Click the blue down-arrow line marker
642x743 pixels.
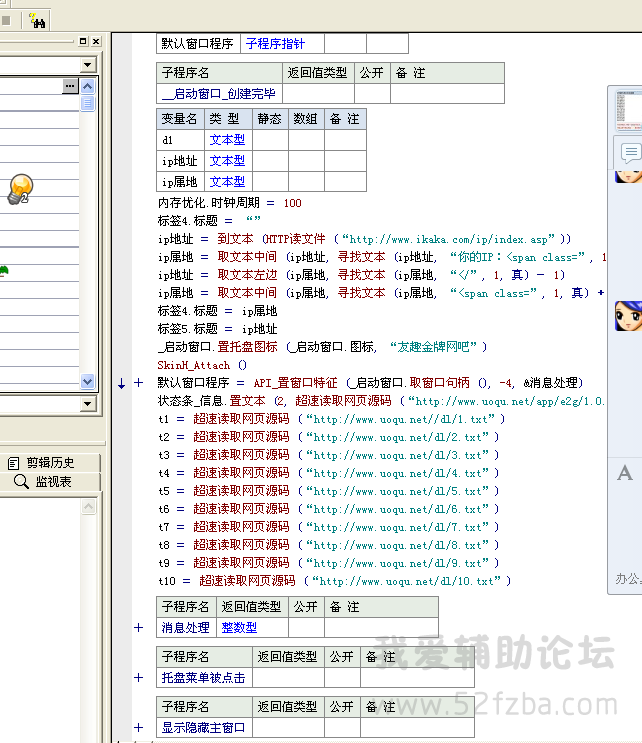[122, 383]
